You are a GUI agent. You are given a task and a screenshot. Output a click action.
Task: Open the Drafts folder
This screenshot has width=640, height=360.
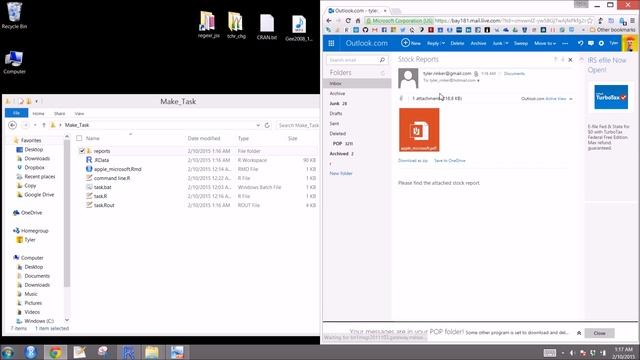tap(336, 113)
